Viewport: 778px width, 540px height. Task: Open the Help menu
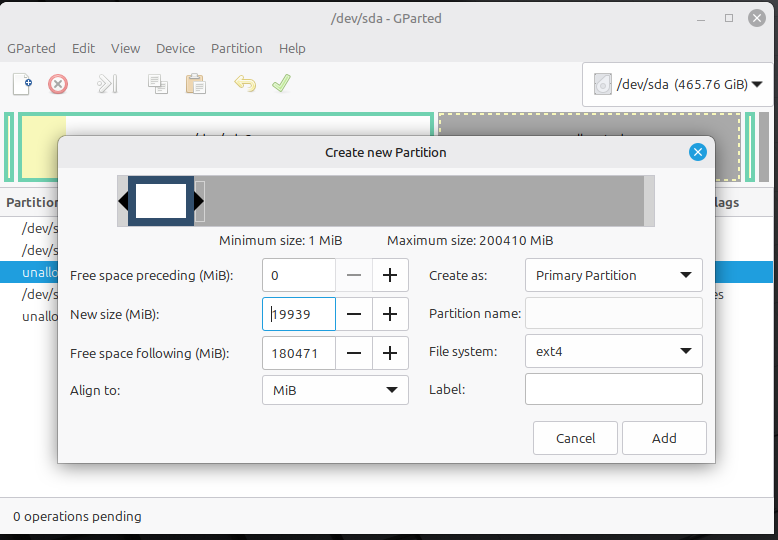(x=292, y=49)
